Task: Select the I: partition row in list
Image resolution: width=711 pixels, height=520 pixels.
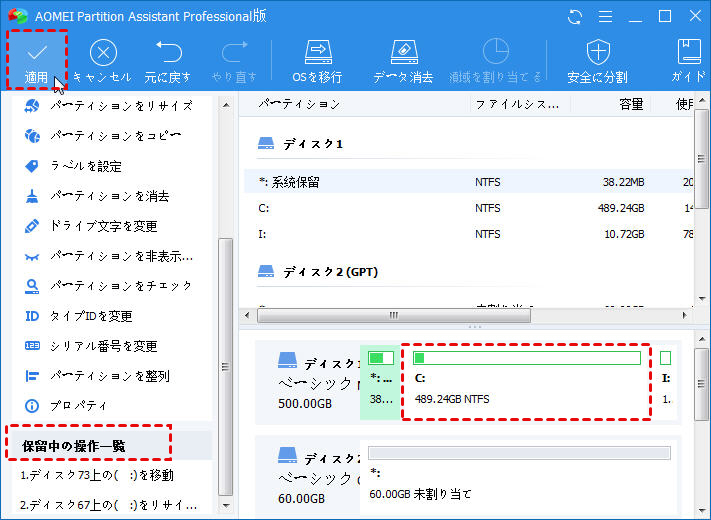Action: pyautogui.click(x=469, y=234)
